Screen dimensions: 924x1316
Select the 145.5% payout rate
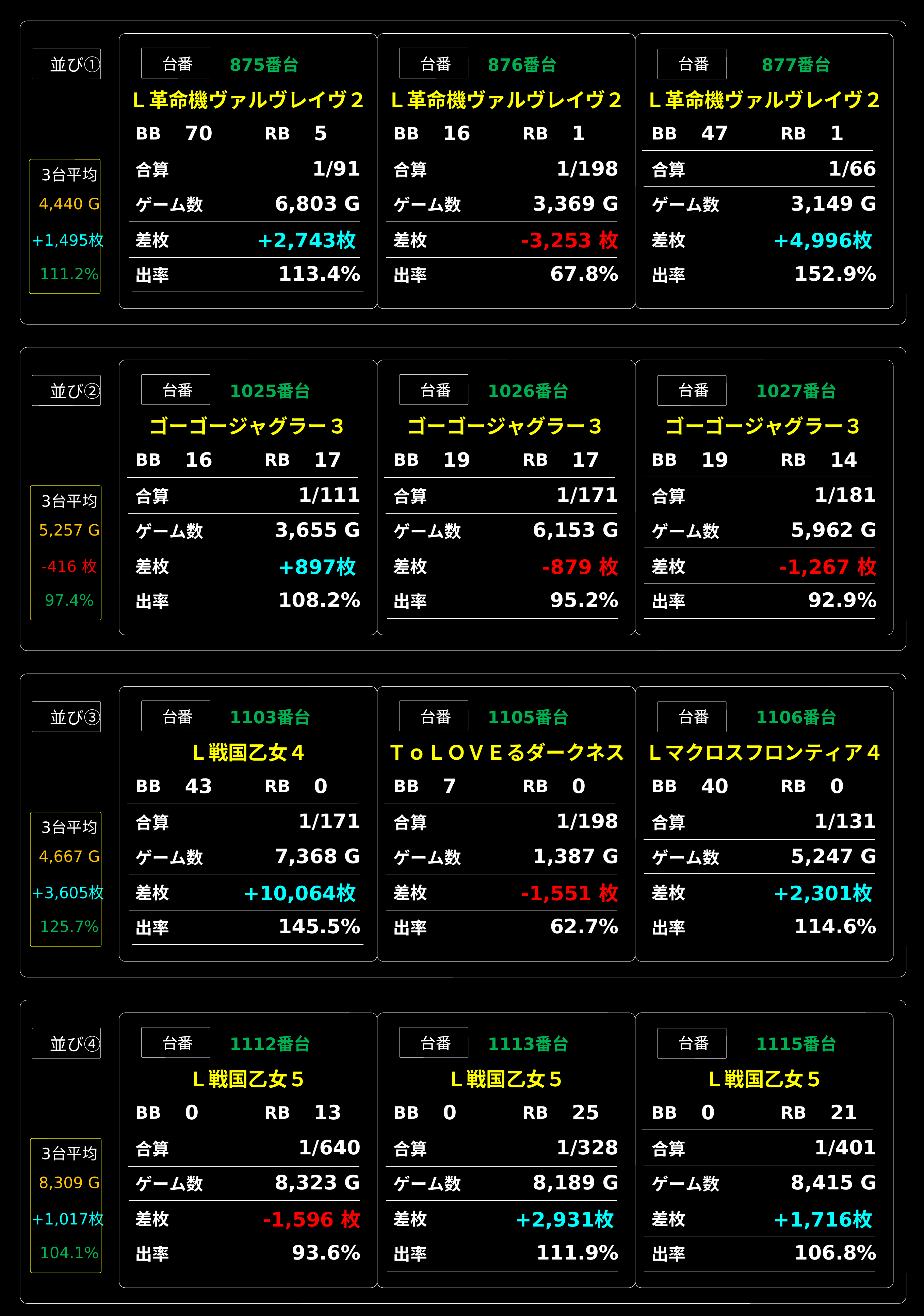[319, 927]
